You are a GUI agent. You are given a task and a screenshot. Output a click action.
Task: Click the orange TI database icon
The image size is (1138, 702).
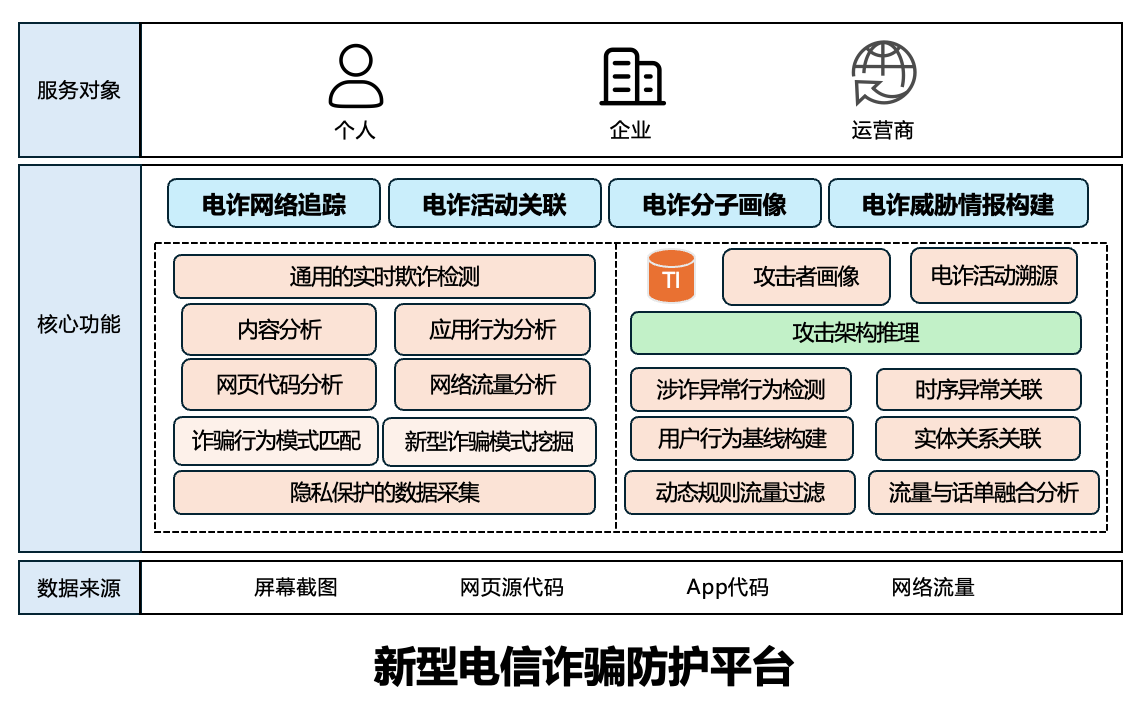pyautogui.click(x=671, y=276)
